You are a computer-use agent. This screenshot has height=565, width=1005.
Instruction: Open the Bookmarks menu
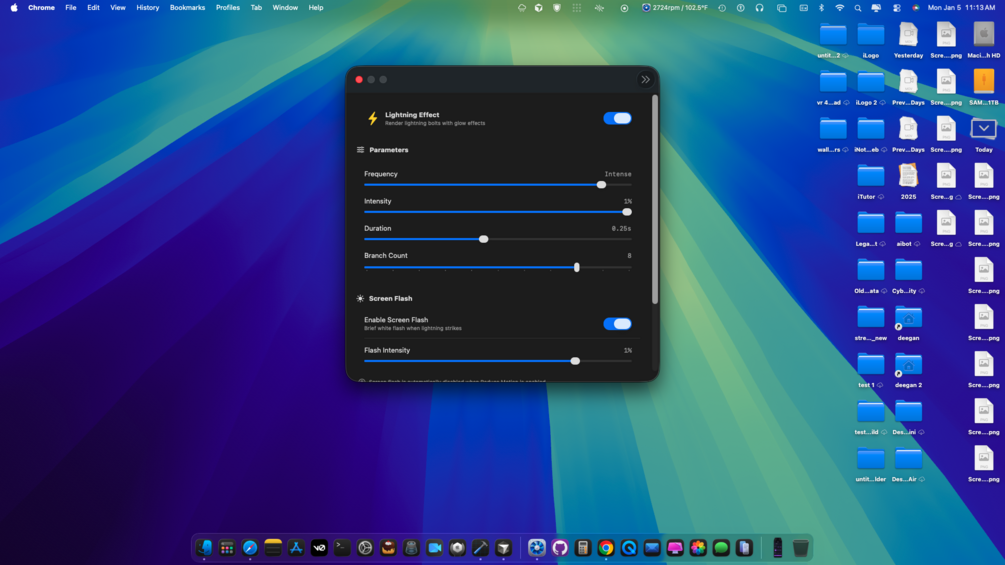point(187,8)
